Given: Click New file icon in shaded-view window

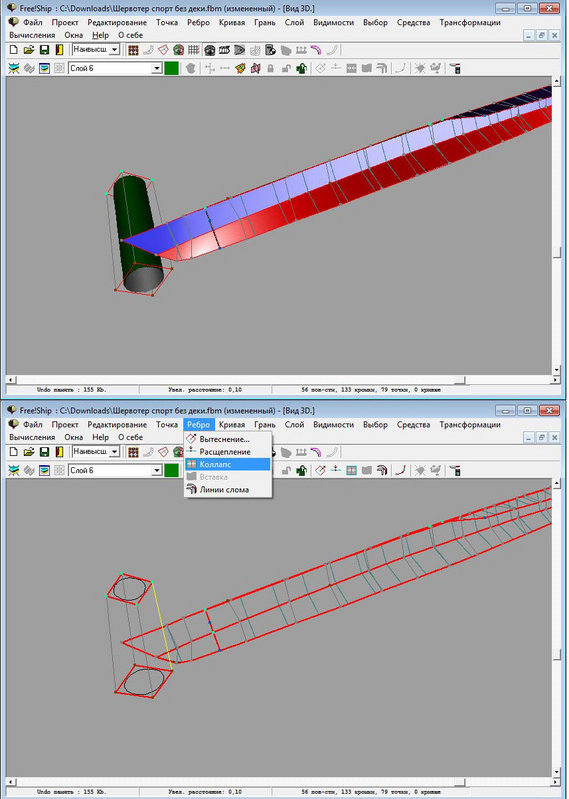Looking at the screenshot, I should [14, 50].
